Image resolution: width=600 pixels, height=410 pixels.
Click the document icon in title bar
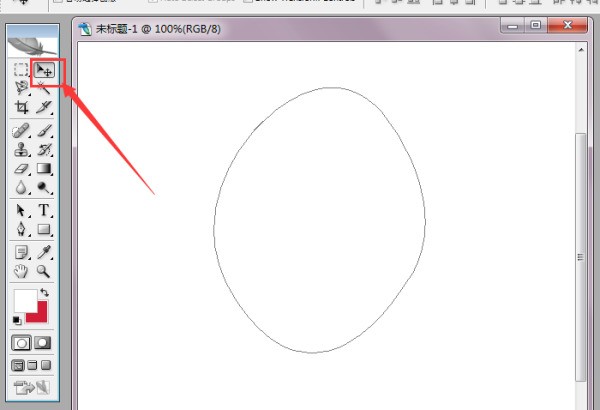click(x=85, y=29)
